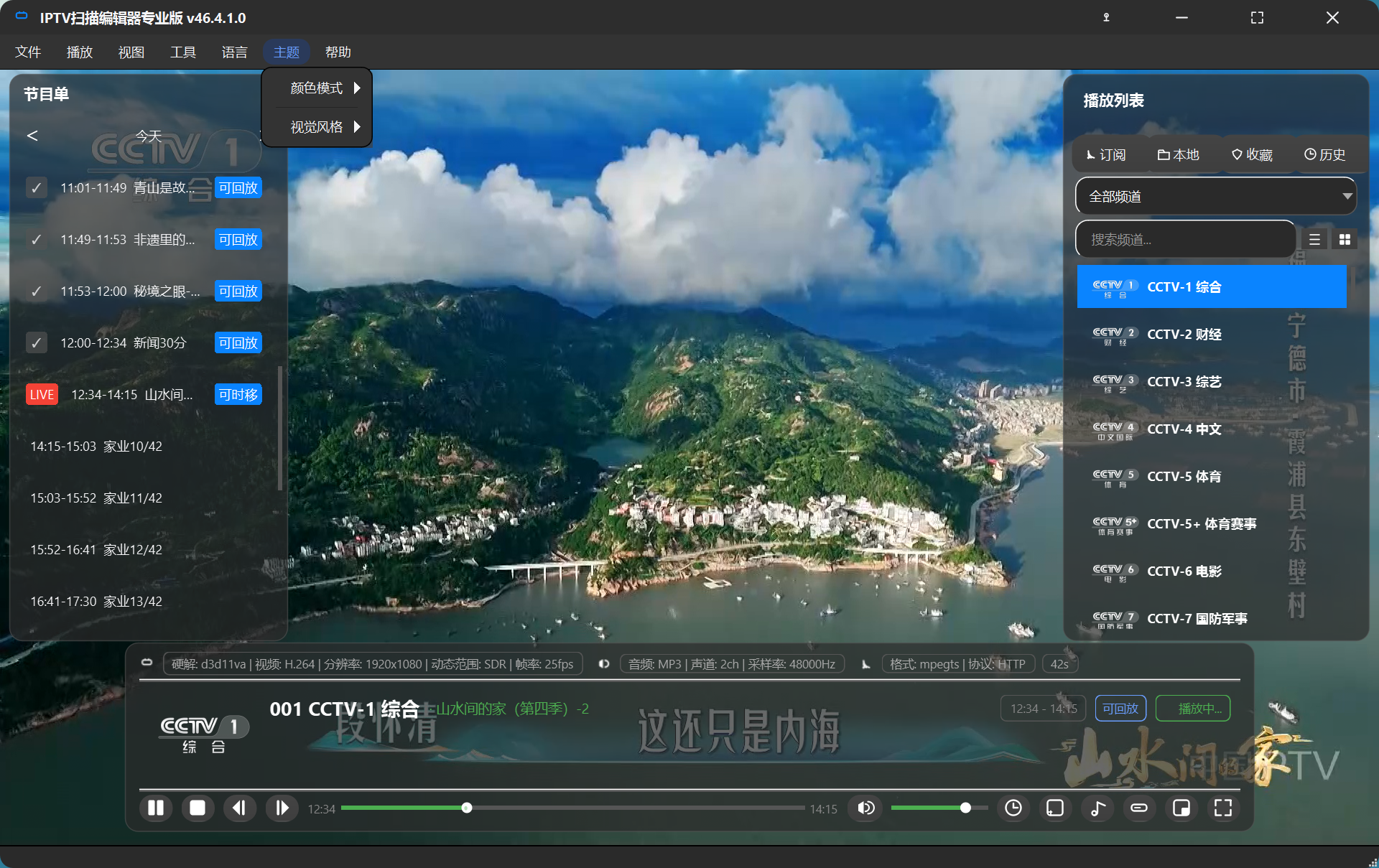Toggle checkbox for 11:01-11:49 program

point(37,188)
